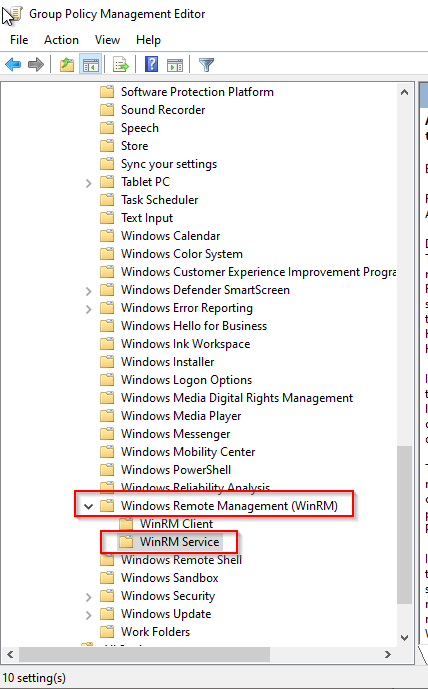Open Help via blue question mark icon
Screen dimensions: 428x689
(x=151, y=65)
